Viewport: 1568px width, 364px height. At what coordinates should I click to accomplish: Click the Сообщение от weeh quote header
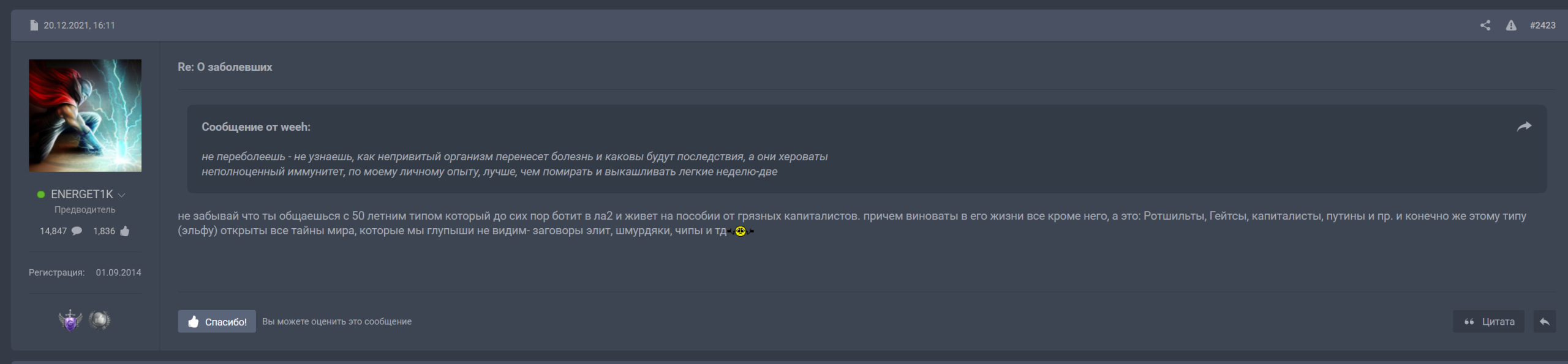[256, 127]
